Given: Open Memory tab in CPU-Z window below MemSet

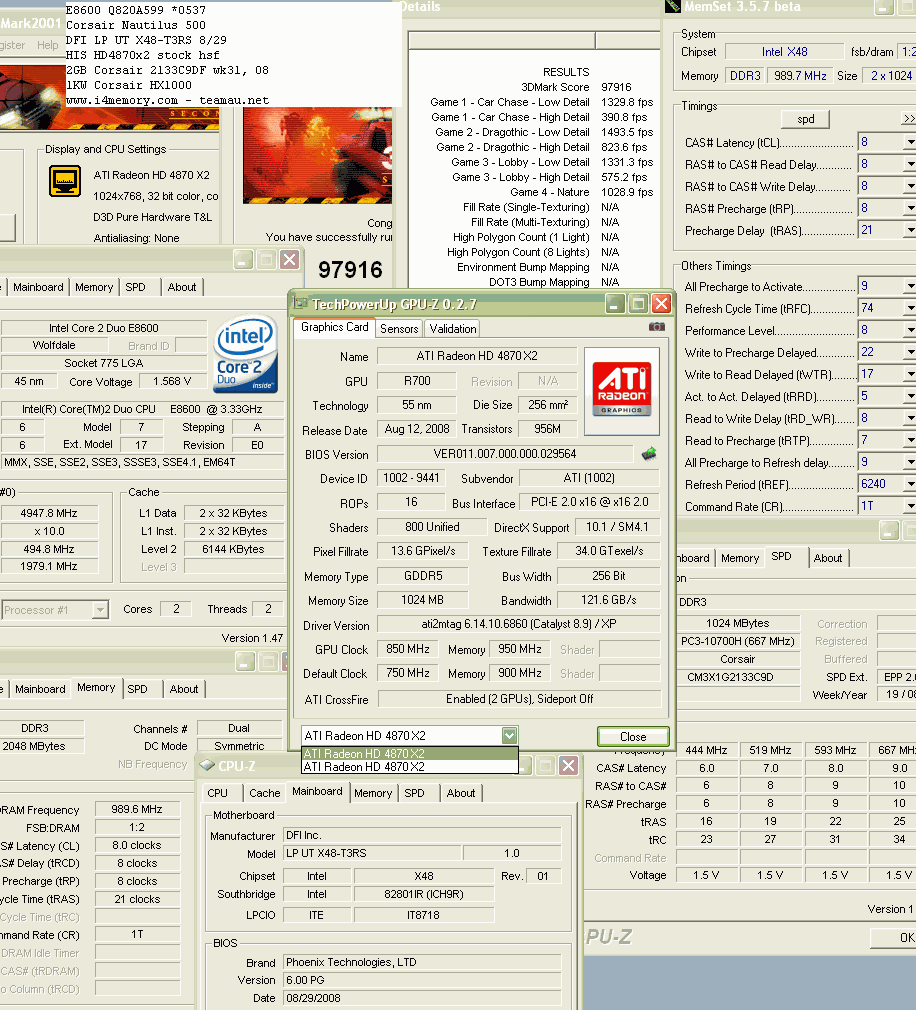Looking at the screenshot, I should point(739,558).
